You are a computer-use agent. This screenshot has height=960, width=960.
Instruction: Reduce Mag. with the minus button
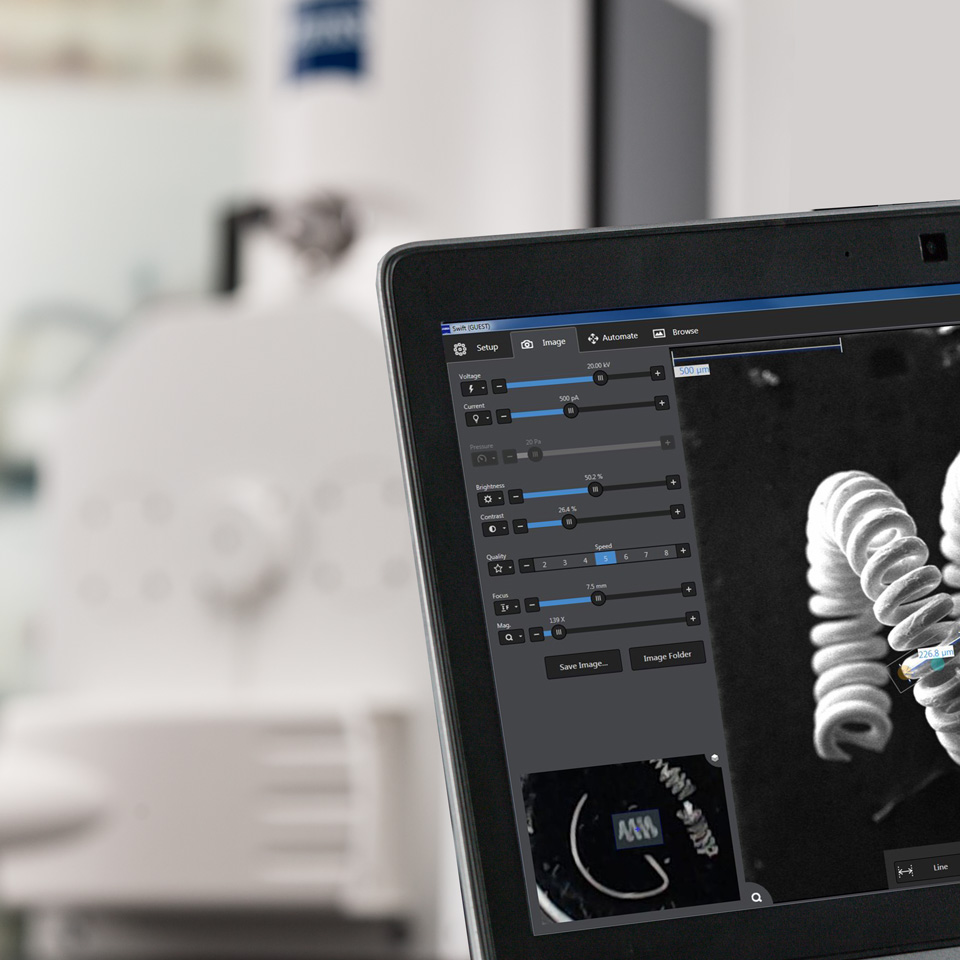(x=537, y=635)
